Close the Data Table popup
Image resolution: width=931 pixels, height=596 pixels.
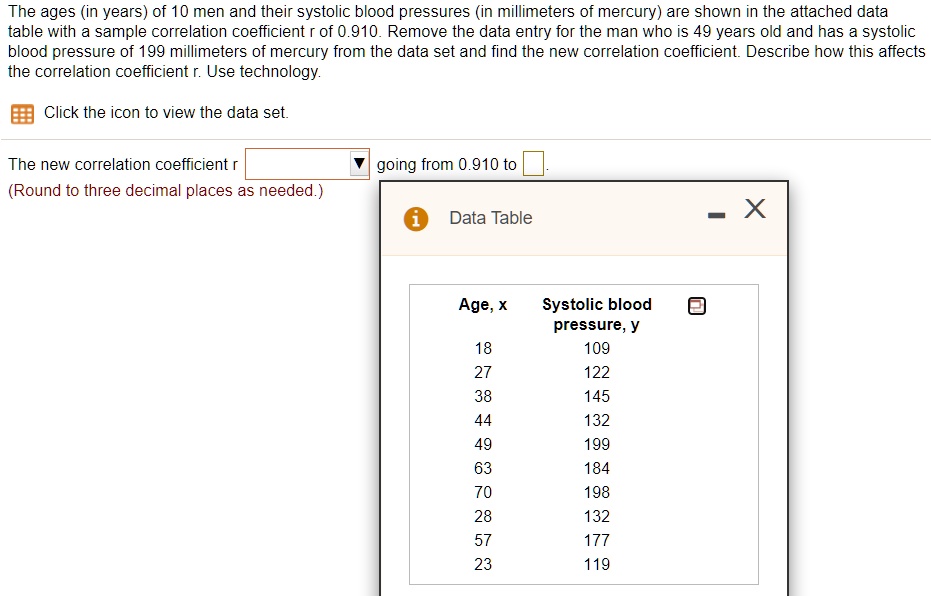[755, 209]
